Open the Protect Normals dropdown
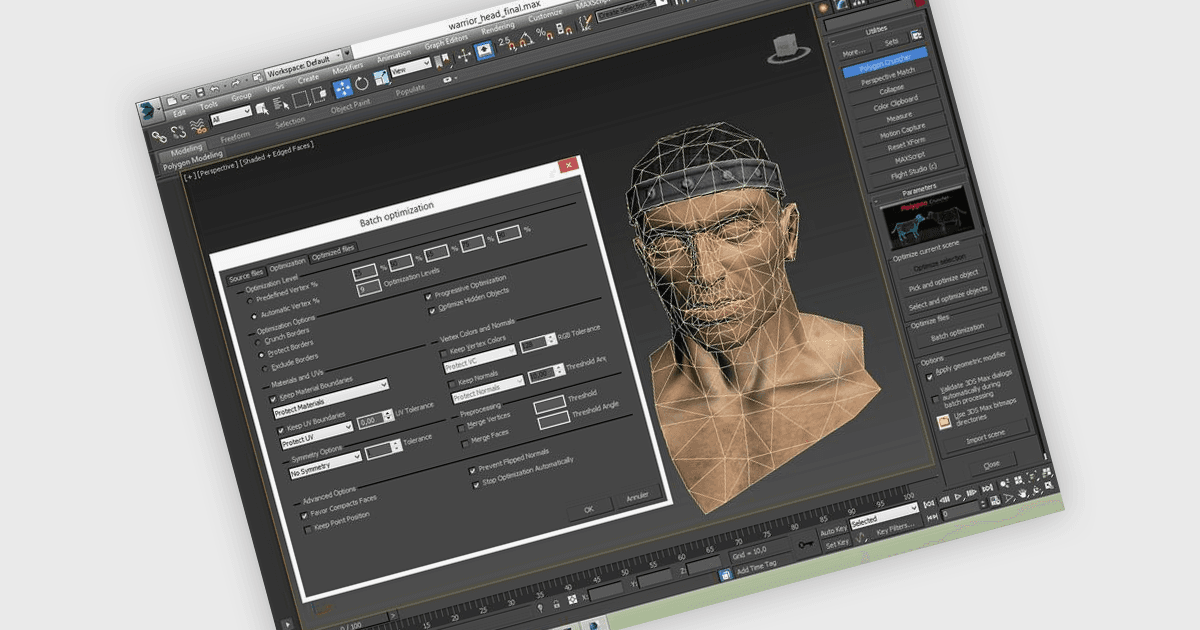Image resolution: width=1200 pixels, height=630 pixels. tap(489, 390)
